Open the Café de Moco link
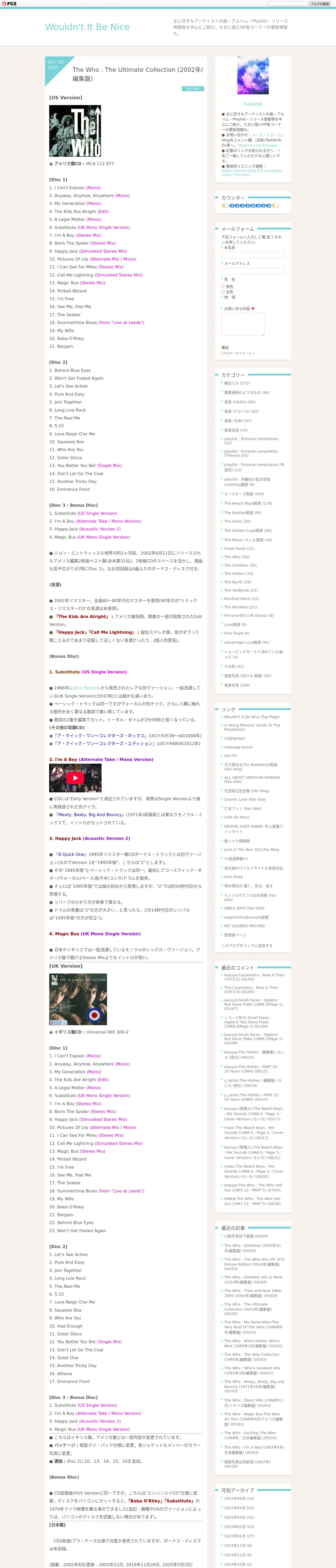Viewport: 336px width, 1568px height. (x=237, y=817)
